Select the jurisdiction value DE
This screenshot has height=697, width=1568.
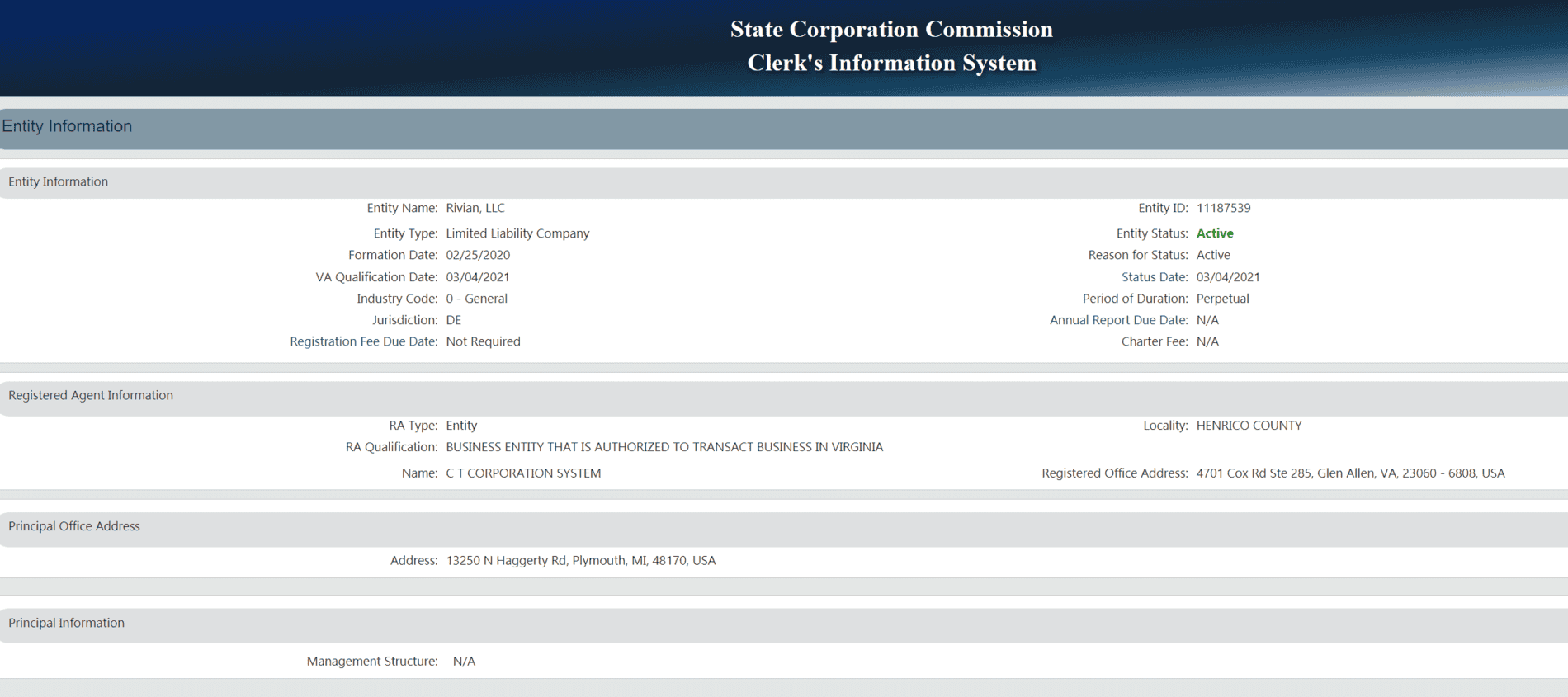click(x=454, y=320)
